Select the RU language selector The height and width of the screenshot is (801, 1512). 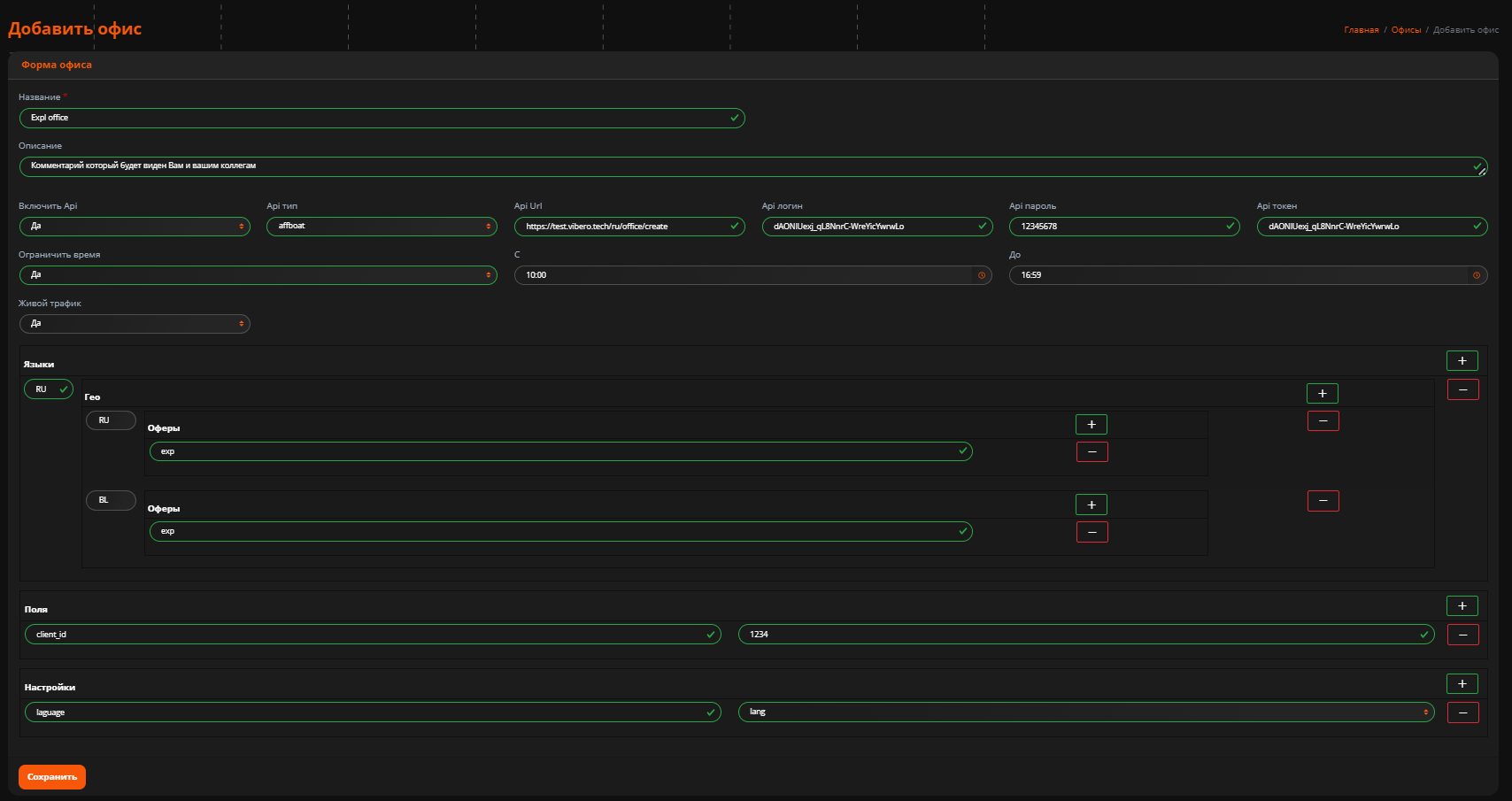(49, 389)
